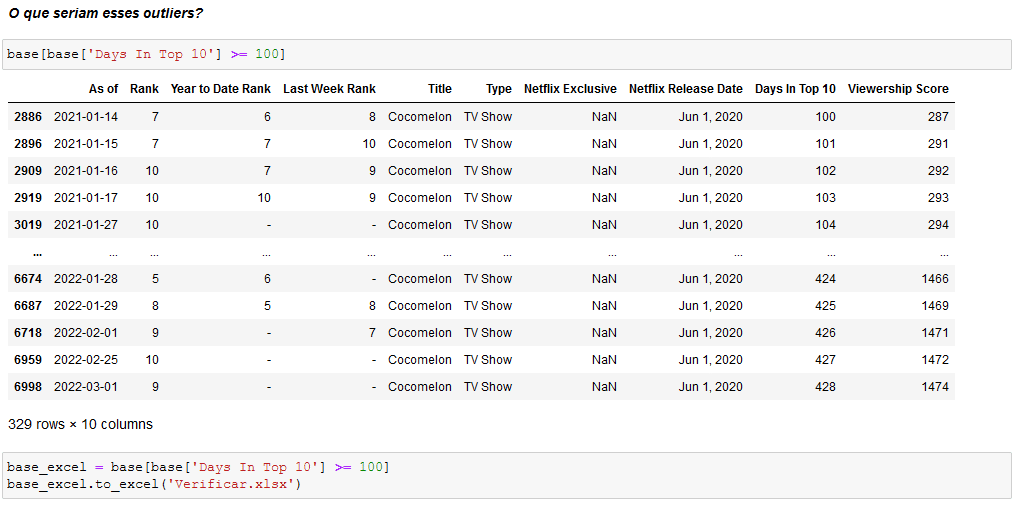Click the date 2022-02-25
The image size is (1022, 509).
pos(86,359)
